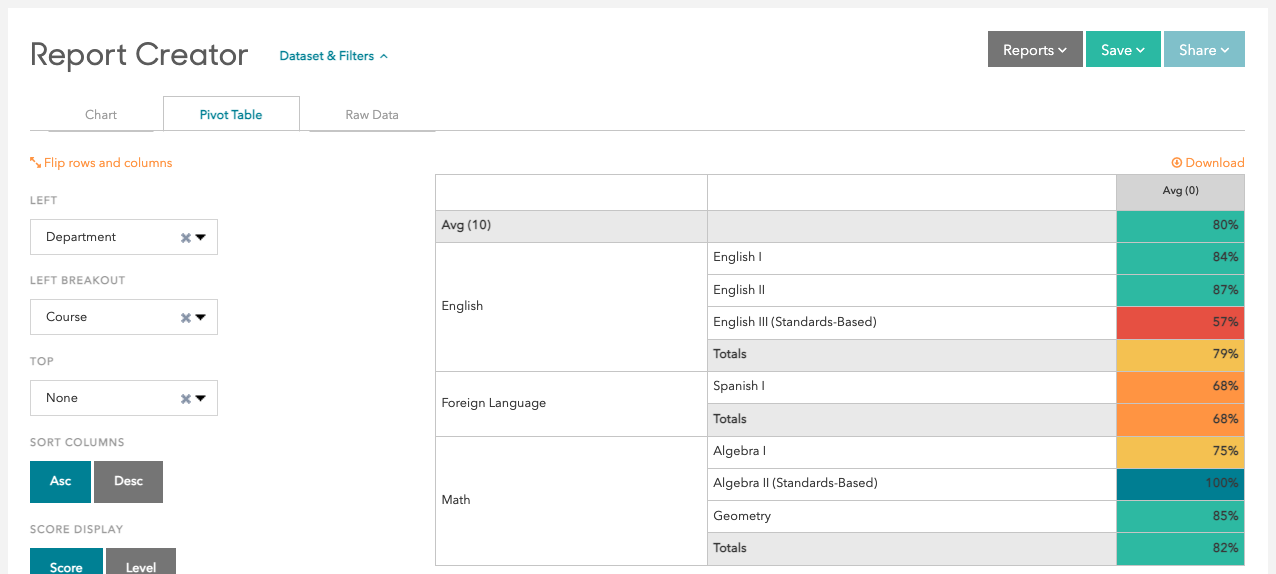
Task: Switch to the Raw Data tab
Action: [372, 115]
